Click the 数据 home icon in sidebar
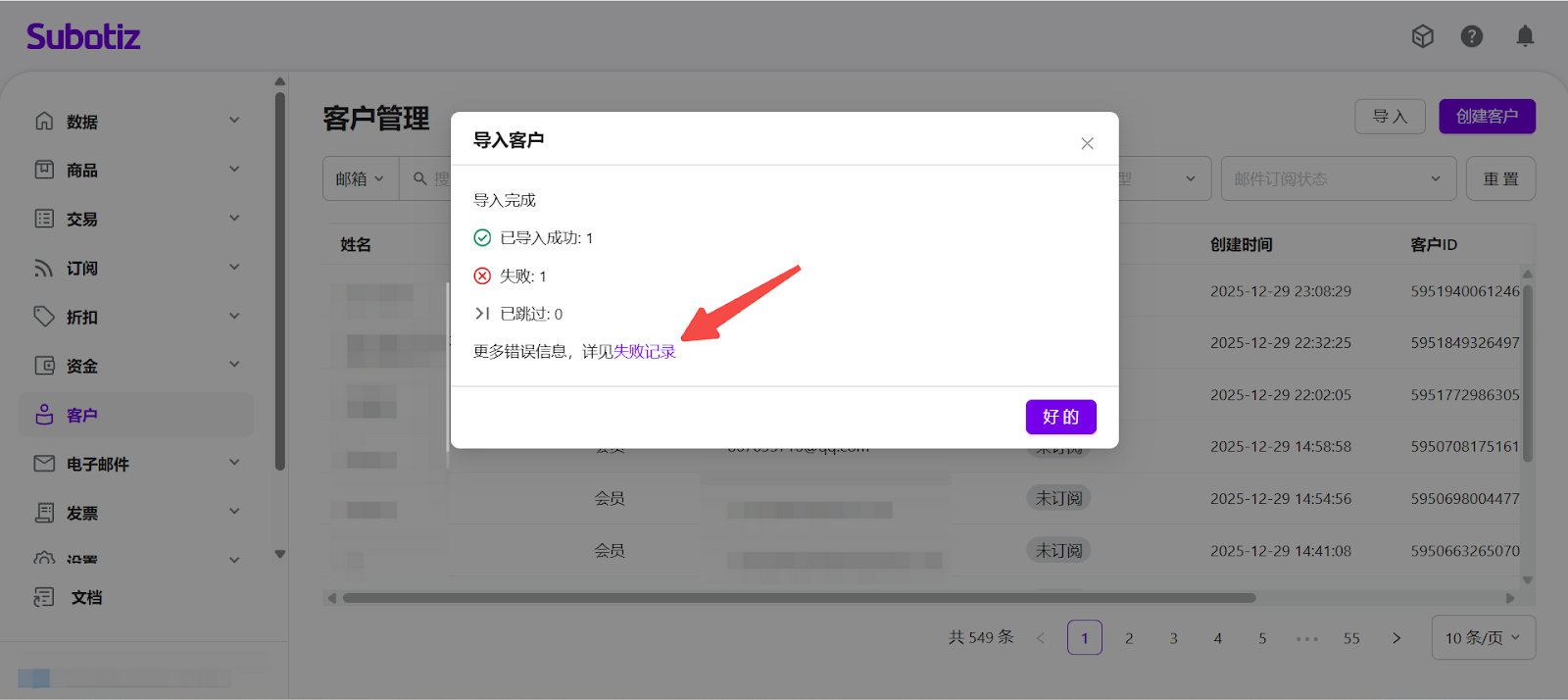The image size is (1568, 700). point(44,121)
